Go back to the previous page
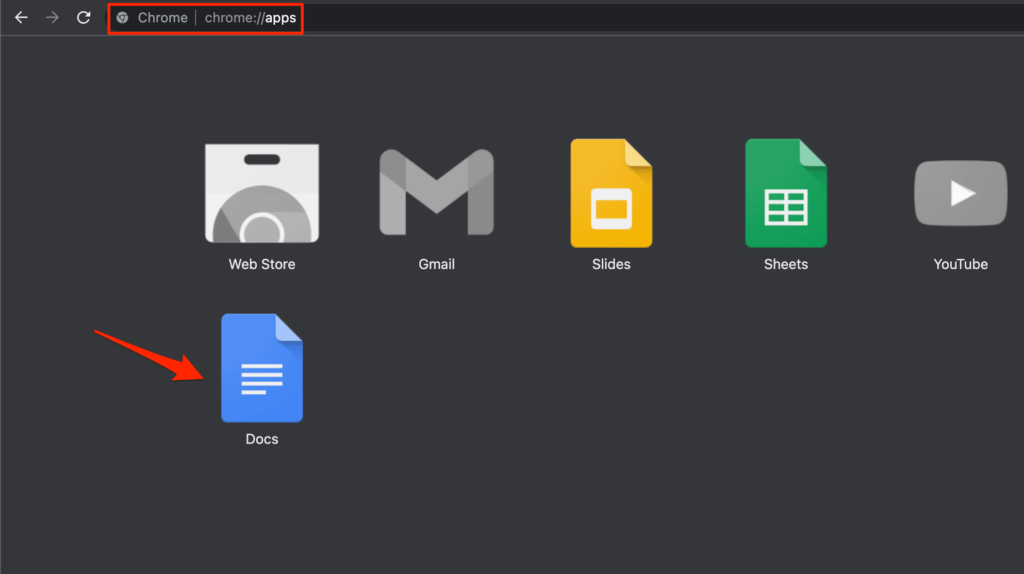Image resolution: width=1024 pixels, height=574 pixels. point(22,18)
